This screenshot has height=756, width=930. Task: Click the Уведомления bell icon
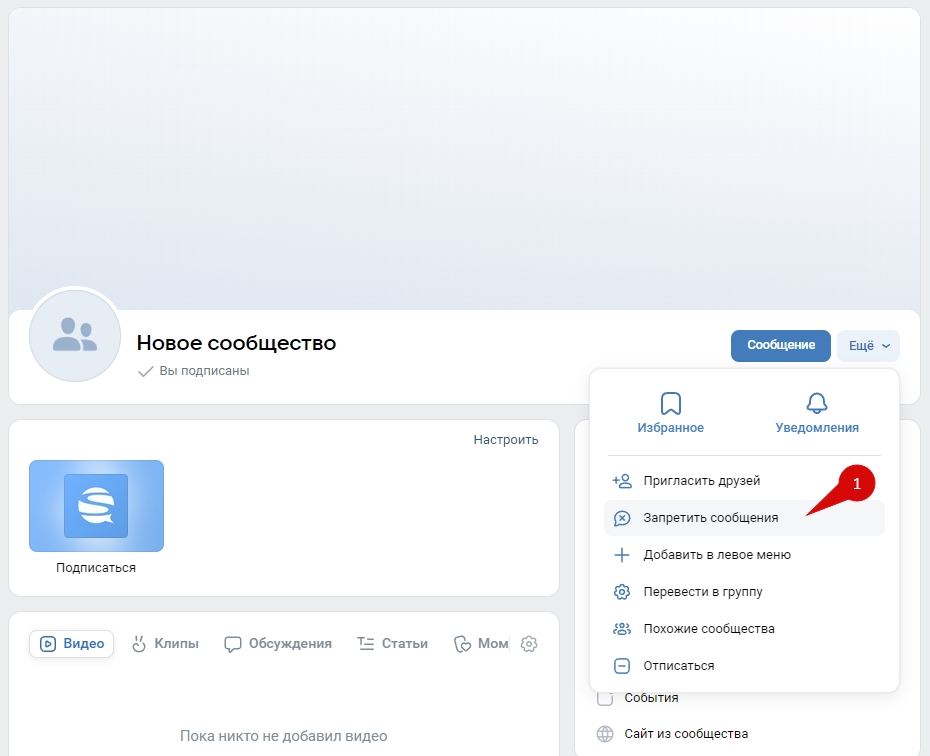pos(816,403)
